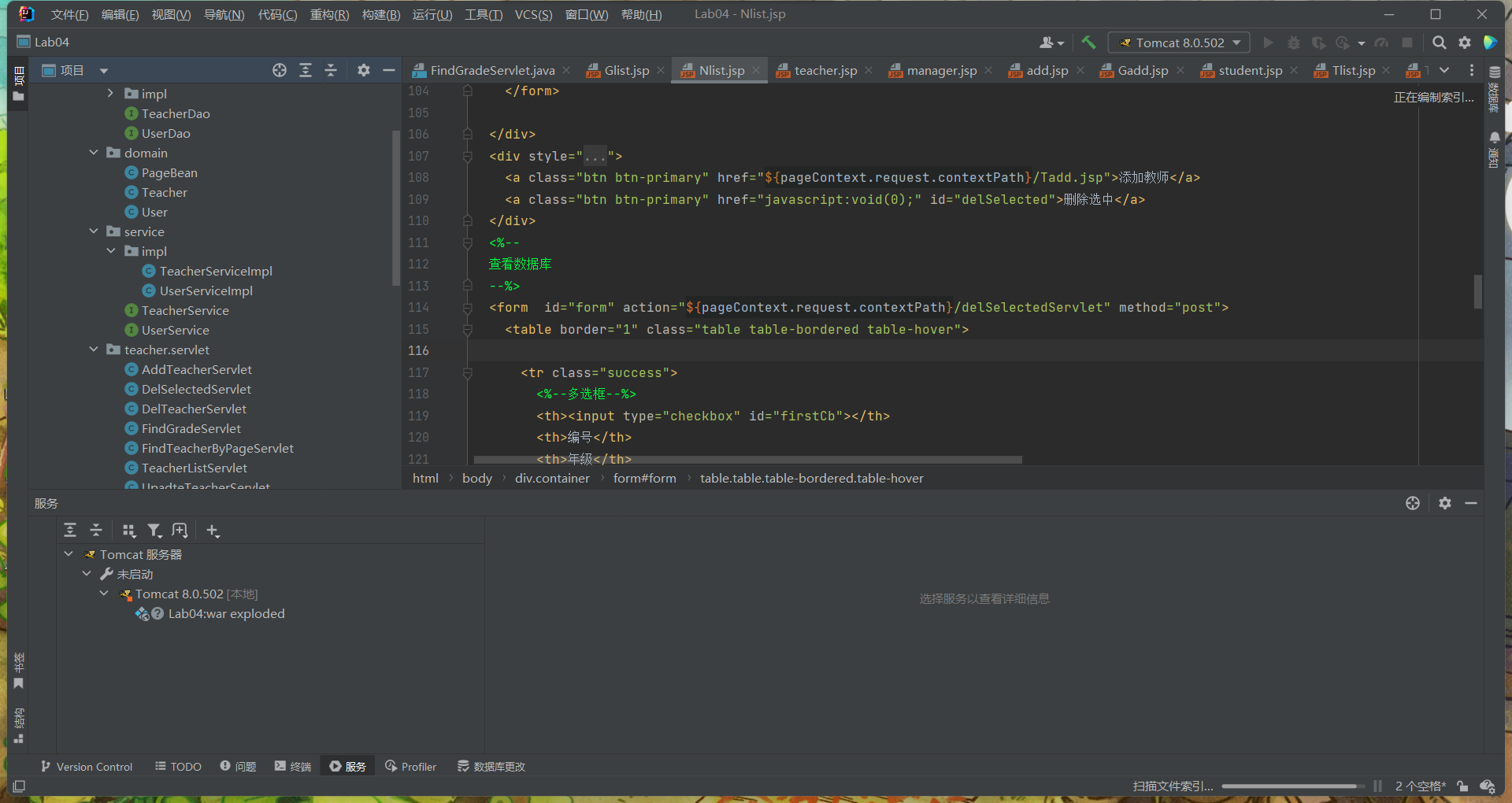
Task: Click the Filter icon in Services toolbar
Action: [154, 531]
